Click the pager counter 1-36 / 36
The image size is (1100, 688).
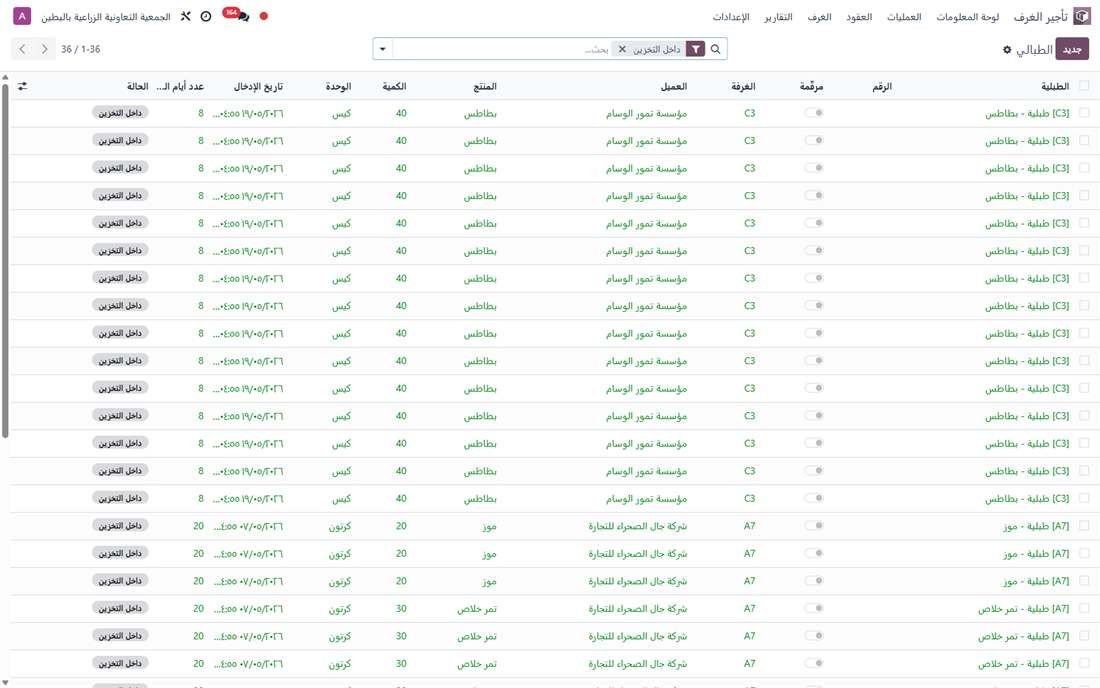tap(81, 49)
